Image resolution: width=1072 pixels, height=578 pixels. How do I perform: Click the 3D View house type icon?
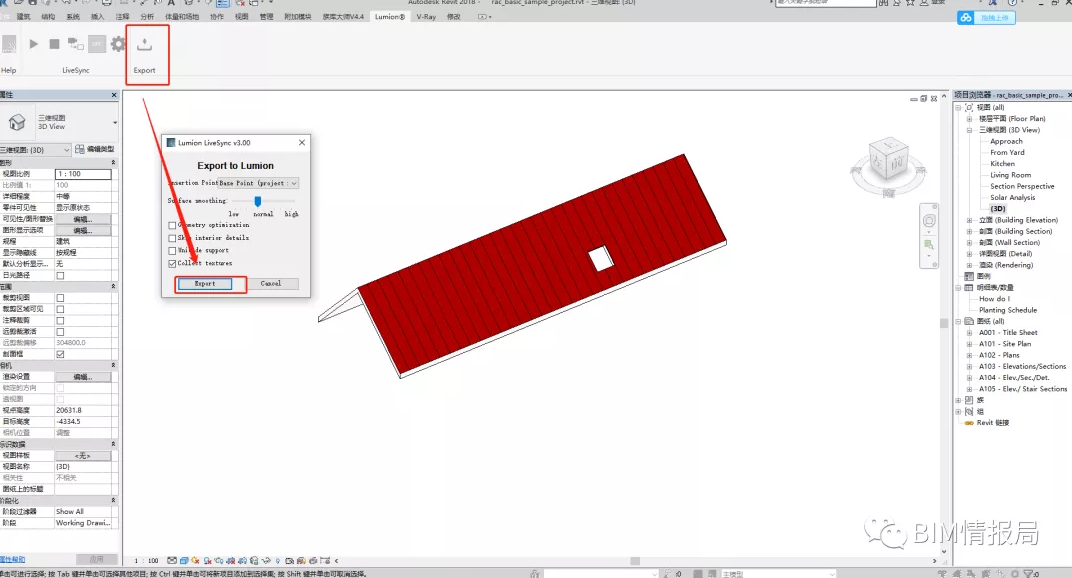[17, 122]
